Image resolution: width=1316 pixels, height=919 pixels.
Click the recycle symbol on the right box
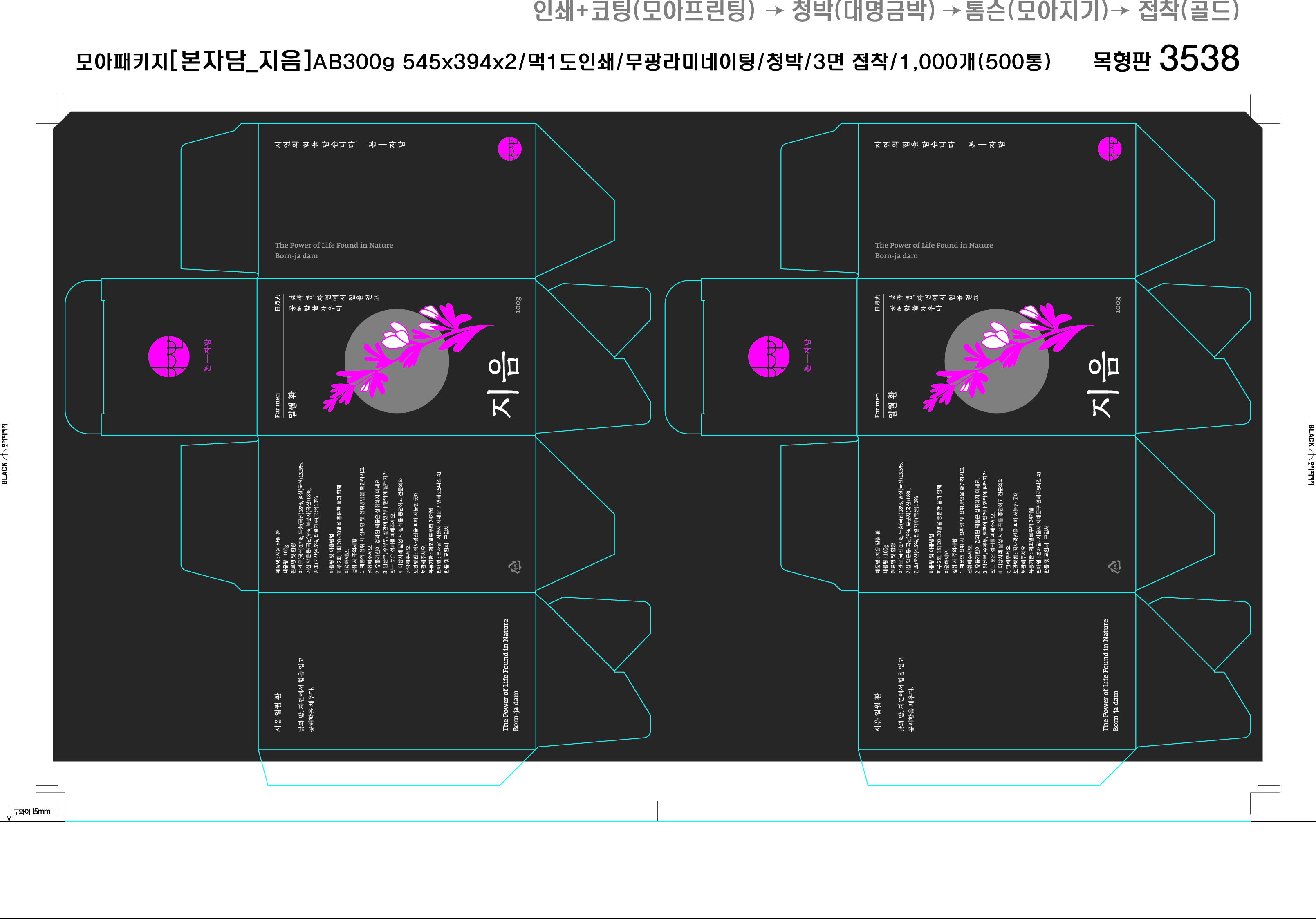[x=1114, y=567]
